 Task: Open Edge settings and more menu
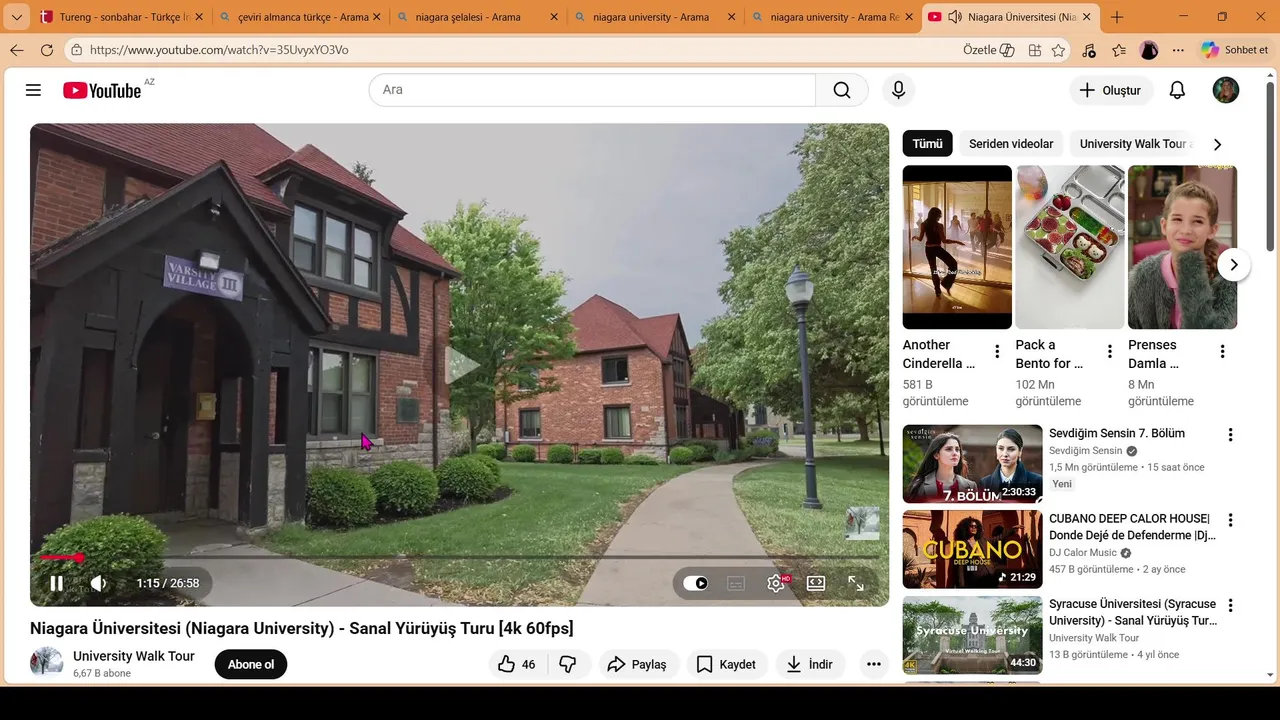1178,50
